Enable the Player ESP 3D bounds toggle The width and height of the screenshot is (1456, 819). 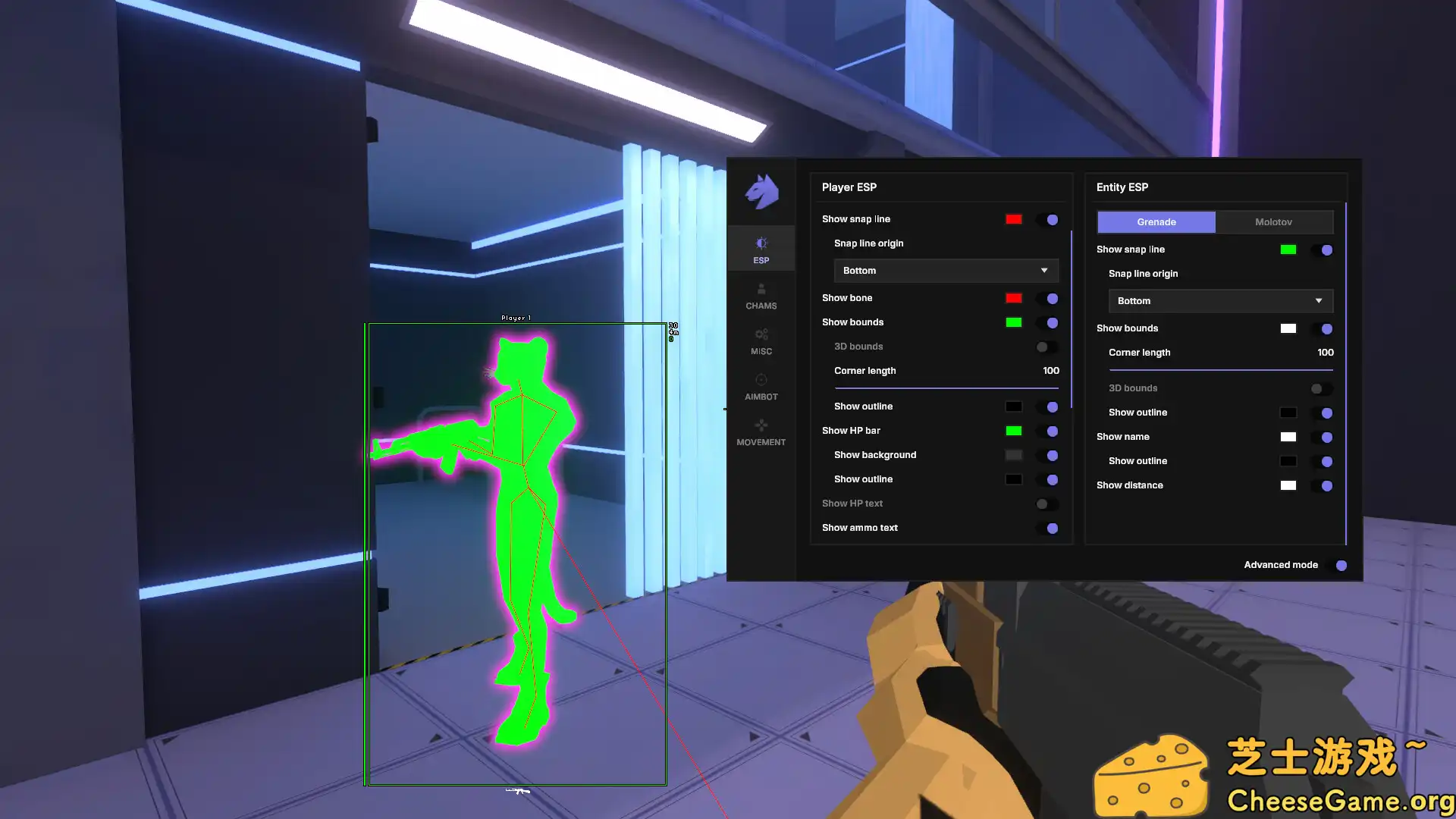[x=1046, y=347]
